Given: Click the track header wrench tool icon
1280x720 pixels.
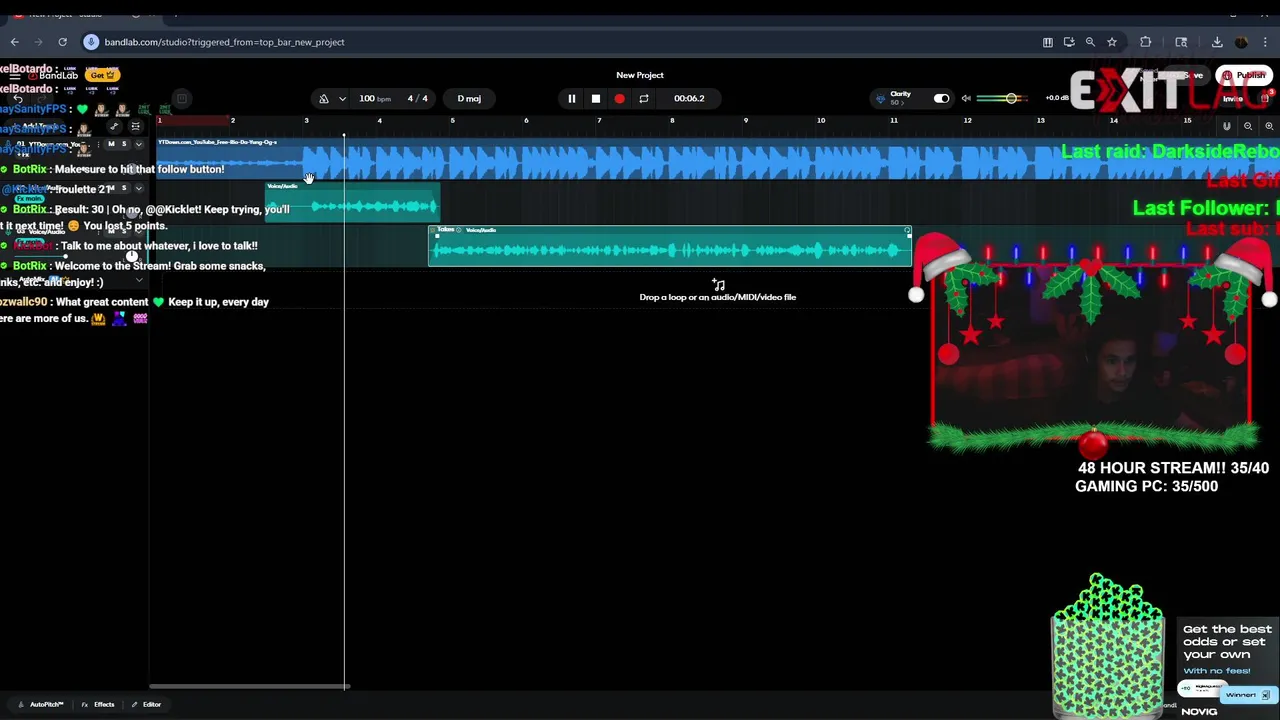Looking at the screenshot, I should [x=114, y=126].
